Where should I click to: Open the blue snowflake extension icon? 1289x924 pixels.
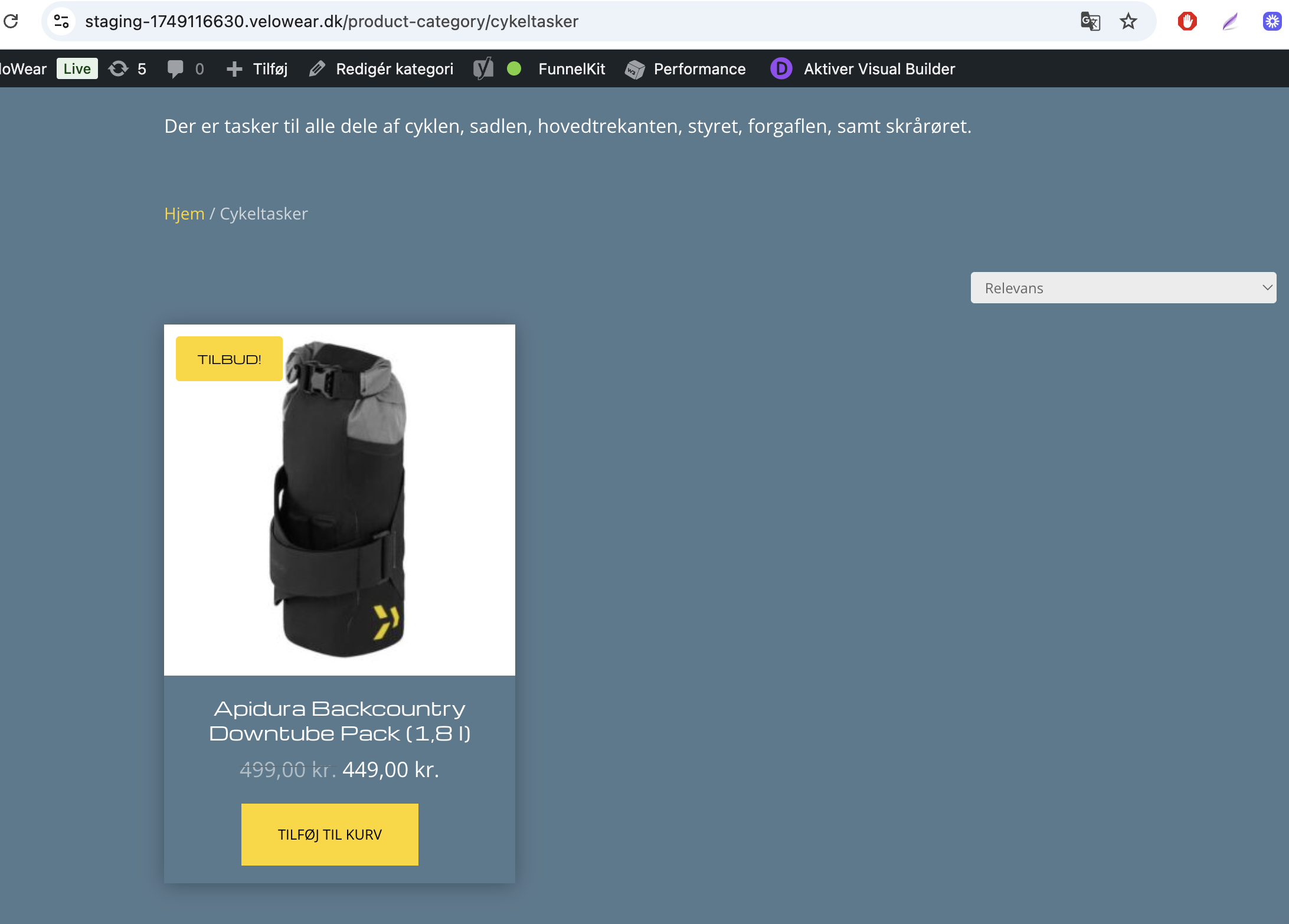[x=1272, y=21]
